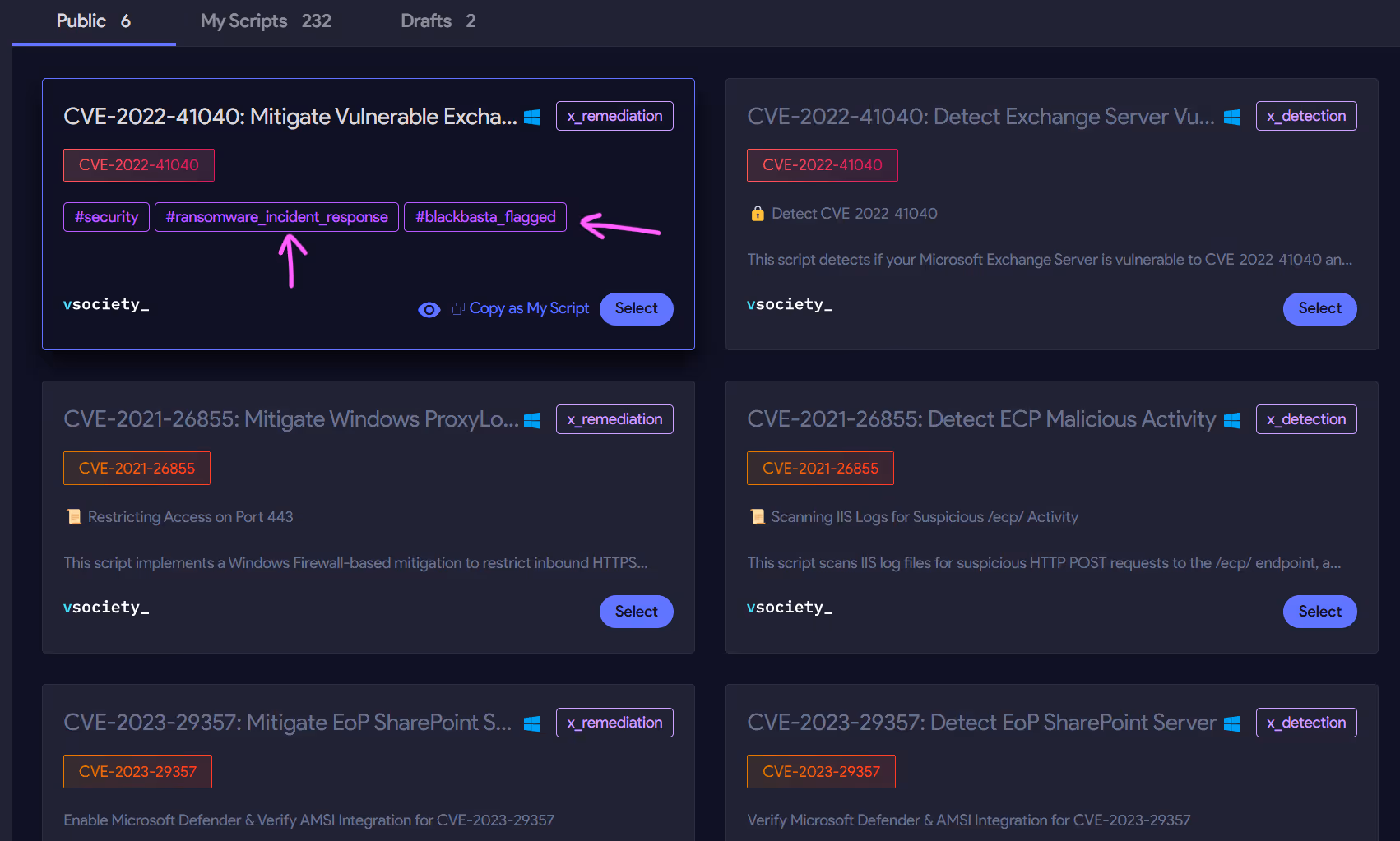Click Windows icon on CVE-2023-29357 Detect card
This screenshot has width=1400, height=841.
click(1232, 724)
